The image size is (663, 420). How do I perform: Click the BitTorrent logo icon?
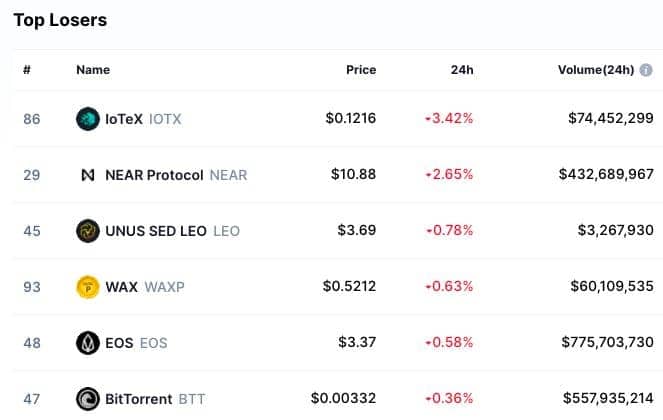point(88,399)
